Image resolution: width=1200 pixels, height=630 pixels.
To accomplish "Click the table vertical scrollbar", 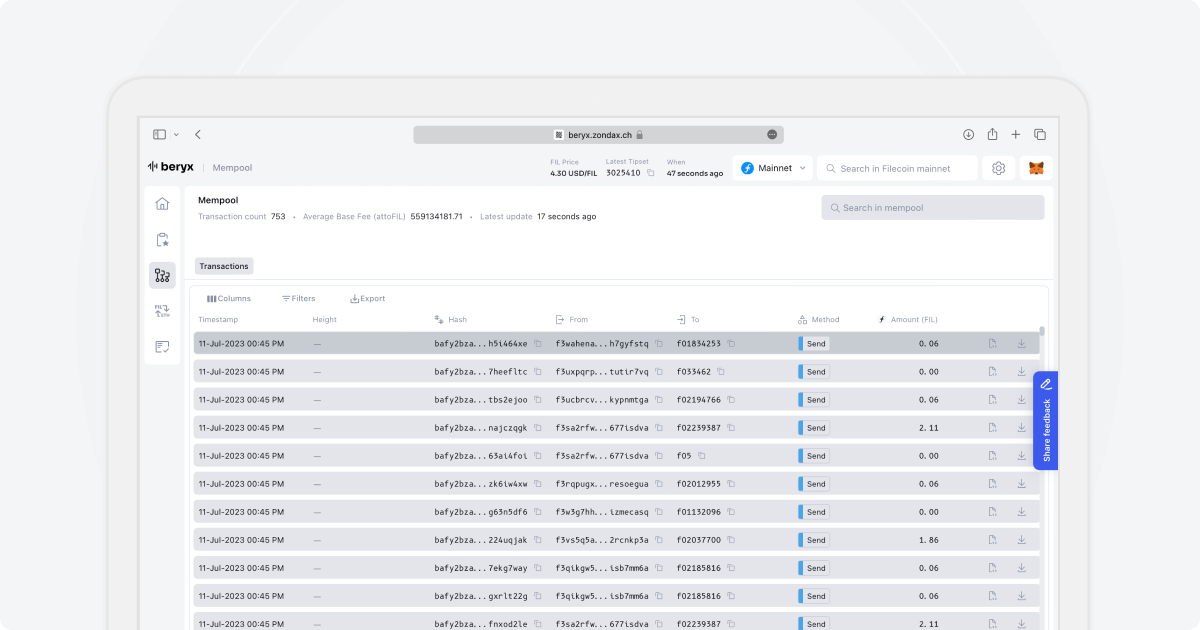I will [x=1042, y=331].
